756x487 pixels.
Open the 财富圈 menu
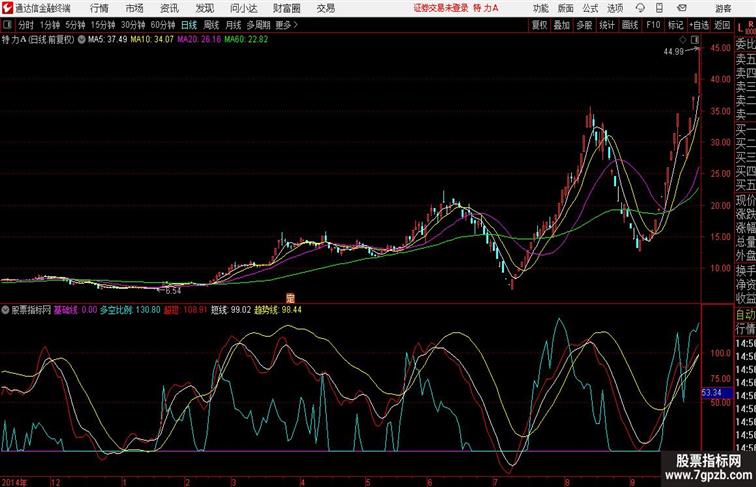pyautogui.click(x=286, y=8)
